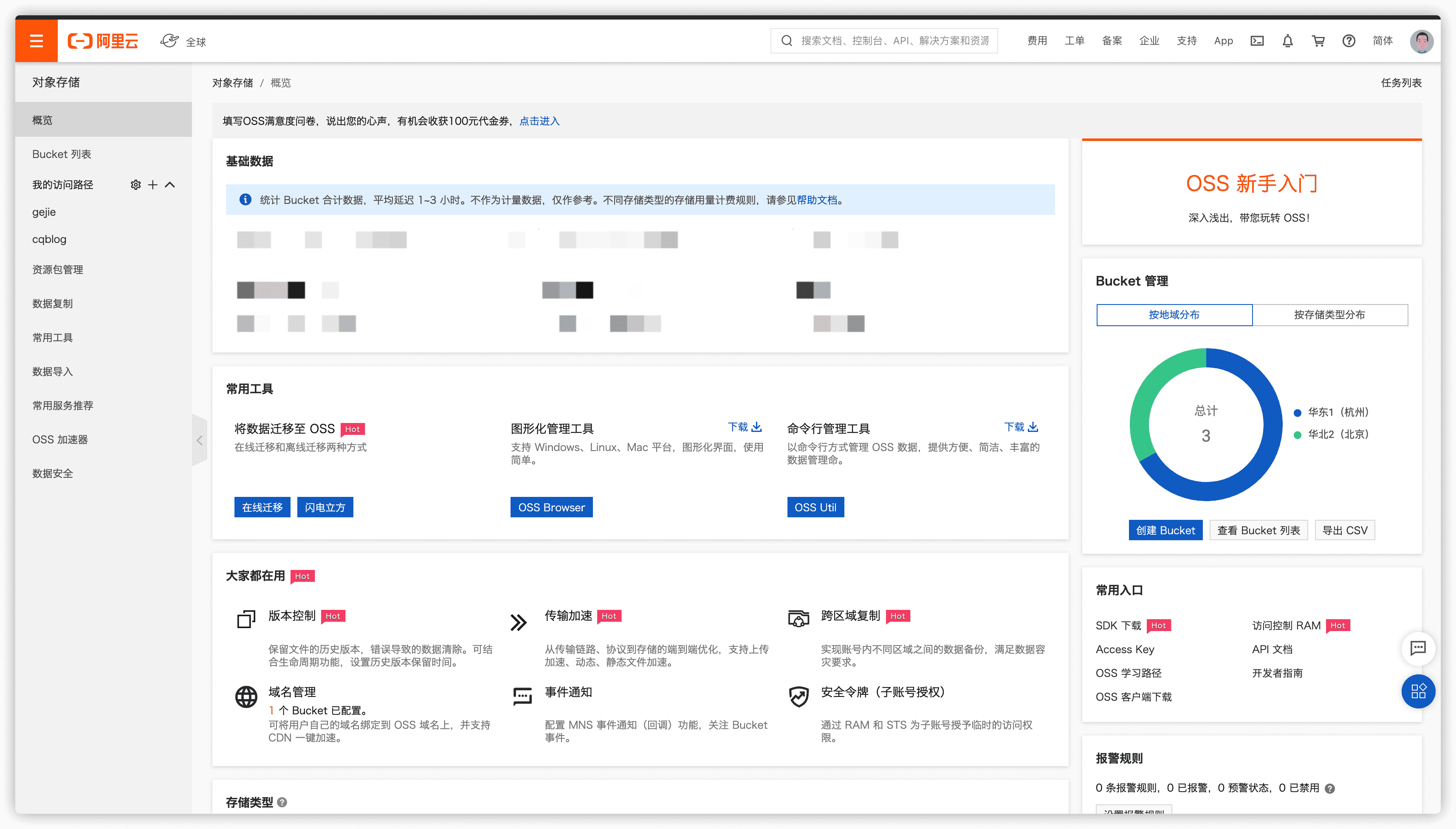Open the cqblog bucket path
The width and height of the screenshot is (1456, 829).
coord(49,239)
